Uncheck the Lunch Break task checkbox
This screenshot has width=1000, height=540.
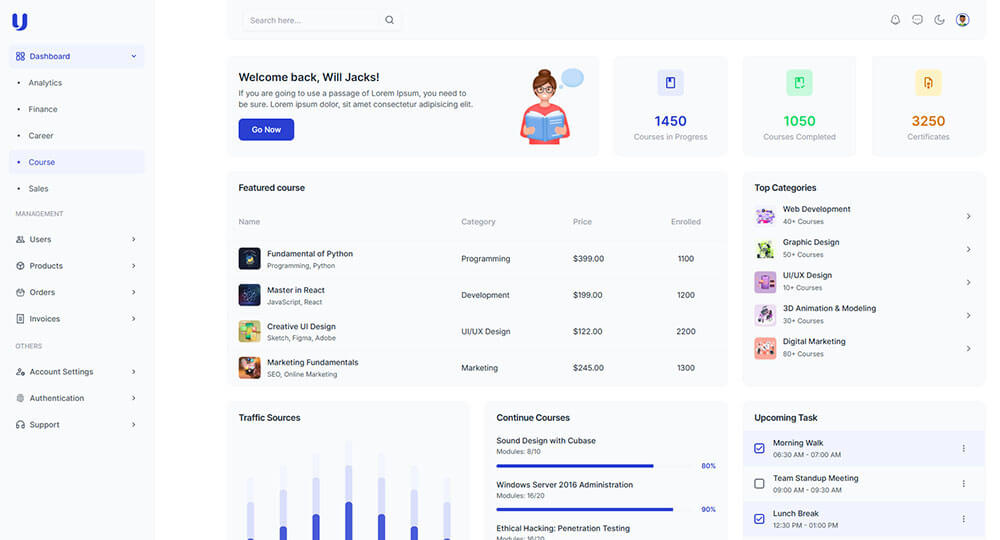tap(759, 519)
